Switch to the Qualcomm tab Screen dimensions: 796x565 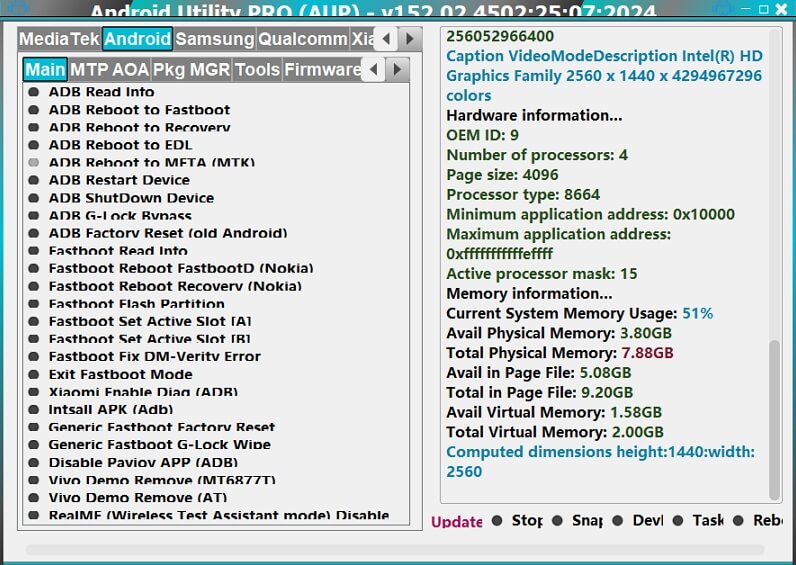pos(303,39)
